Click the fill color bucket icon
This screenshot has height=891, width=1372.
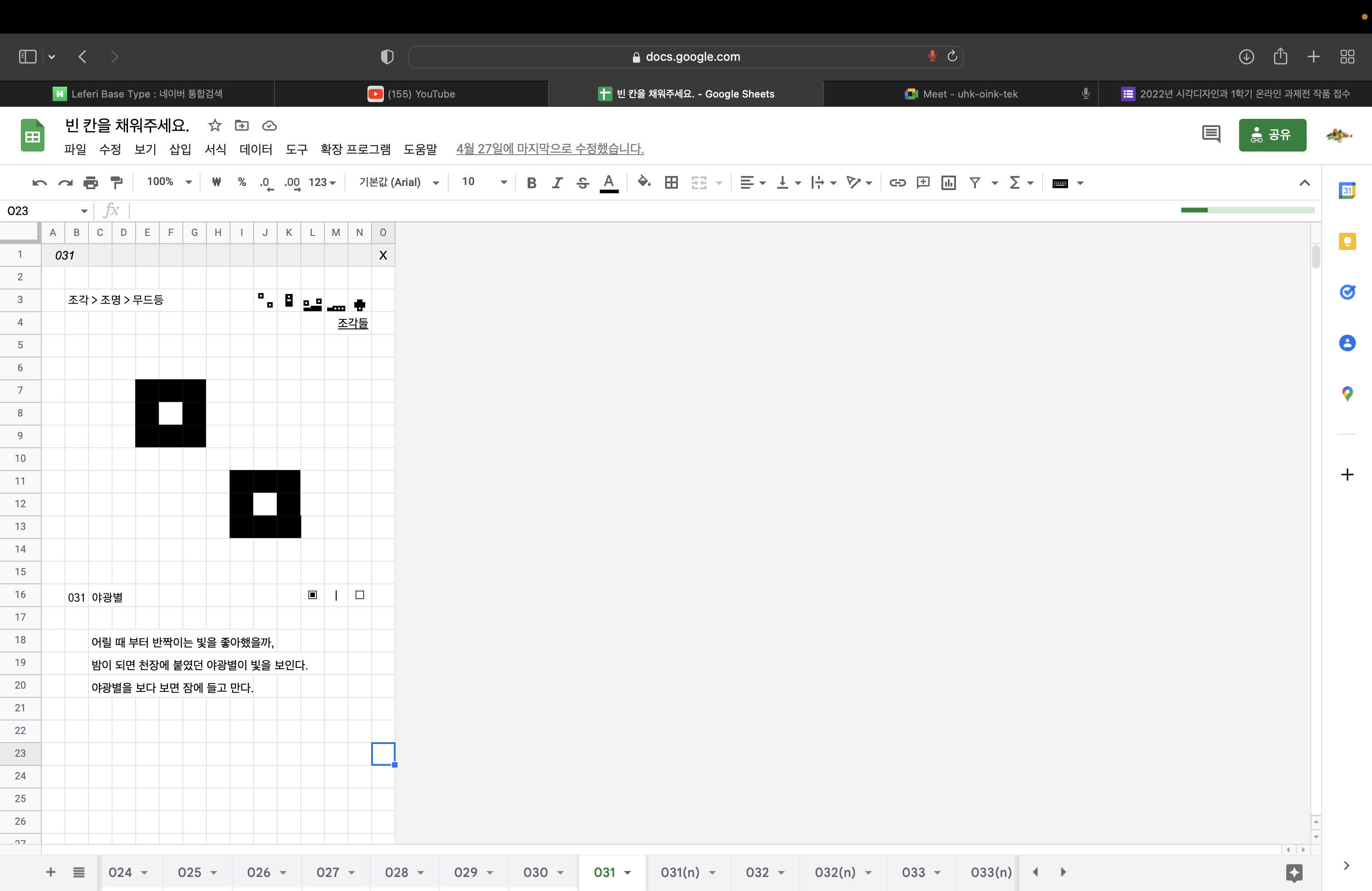(x=643, y=182)
